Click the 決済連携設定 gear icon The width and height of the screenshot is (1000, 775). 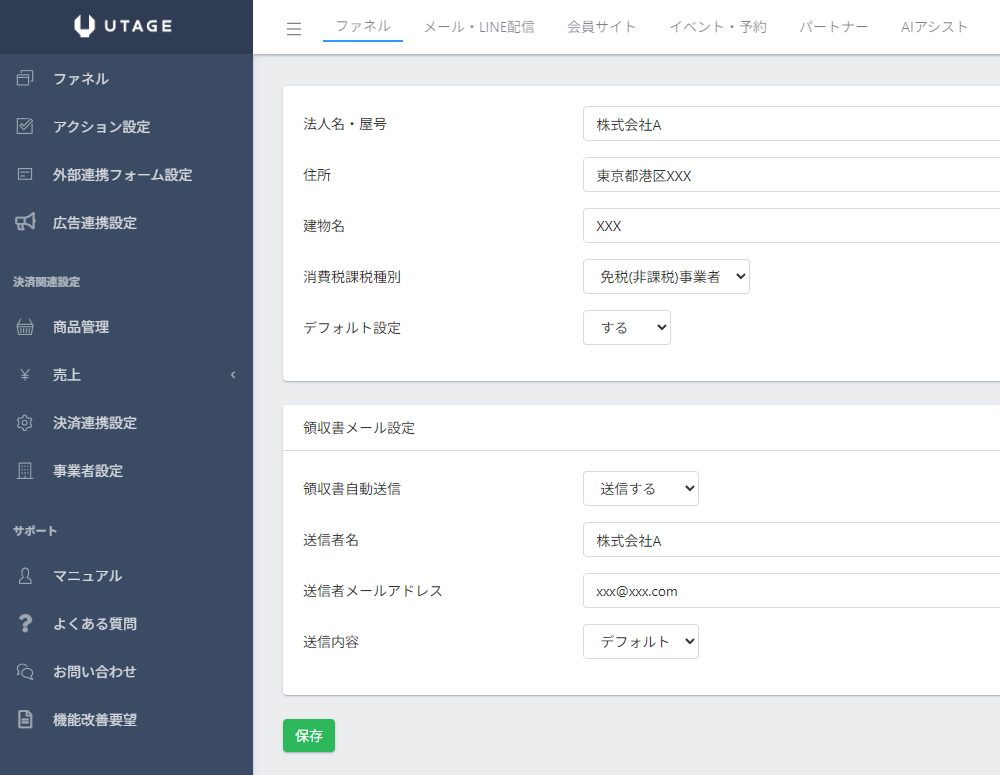click(x=26, y=423)
